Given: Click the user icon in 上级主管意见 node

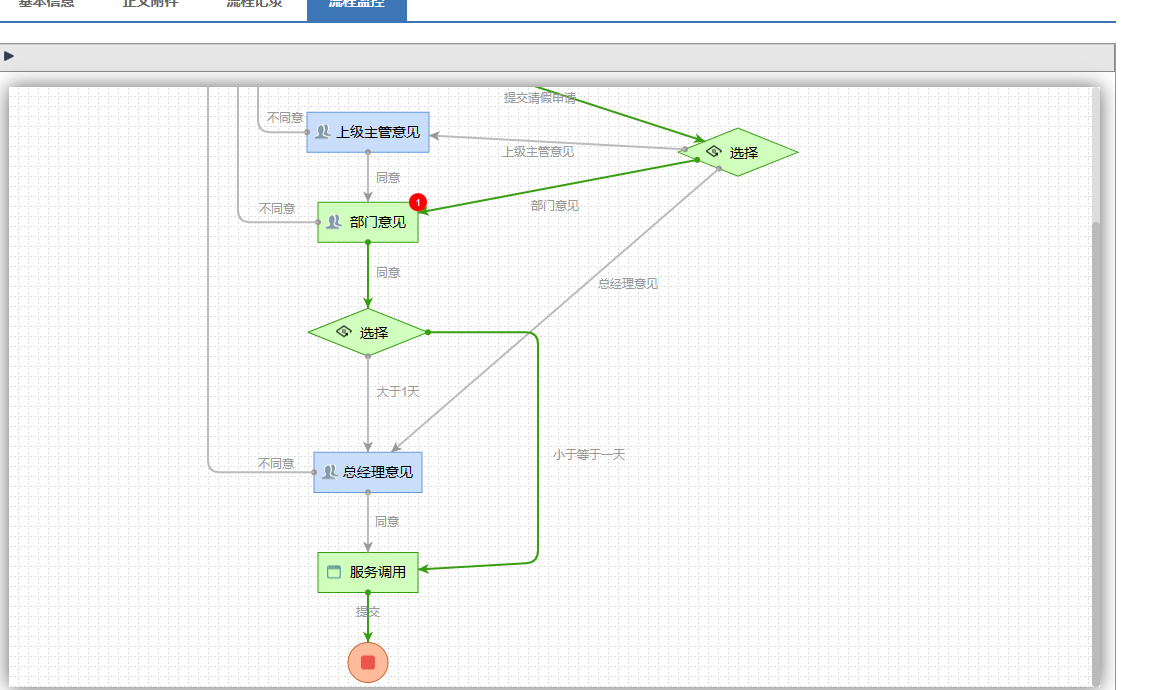Looking at the screenshot, I should point(323,132).
